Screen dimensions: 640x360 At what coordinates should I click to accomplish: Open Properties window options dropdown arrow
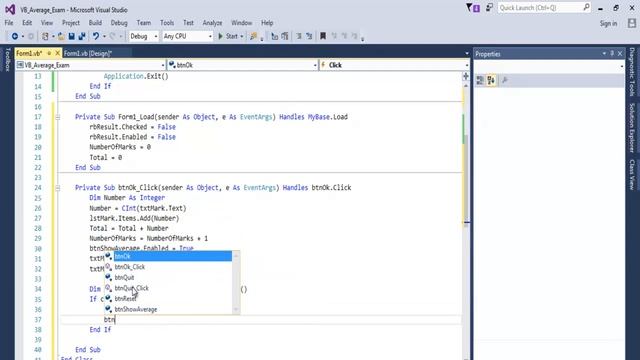coord(604,53)
